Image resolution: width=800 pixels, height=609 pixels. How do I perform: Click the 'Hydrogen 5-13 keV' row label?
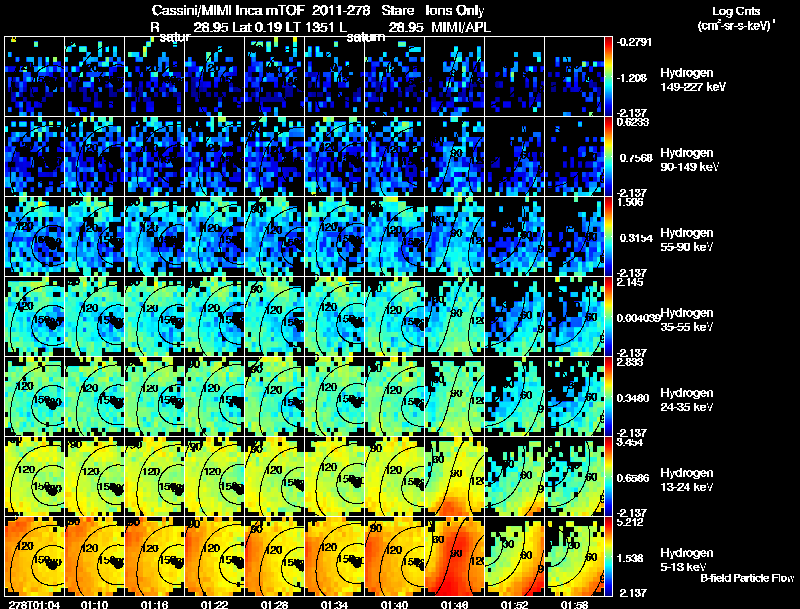pyautogui.click(x=687, y=560)
